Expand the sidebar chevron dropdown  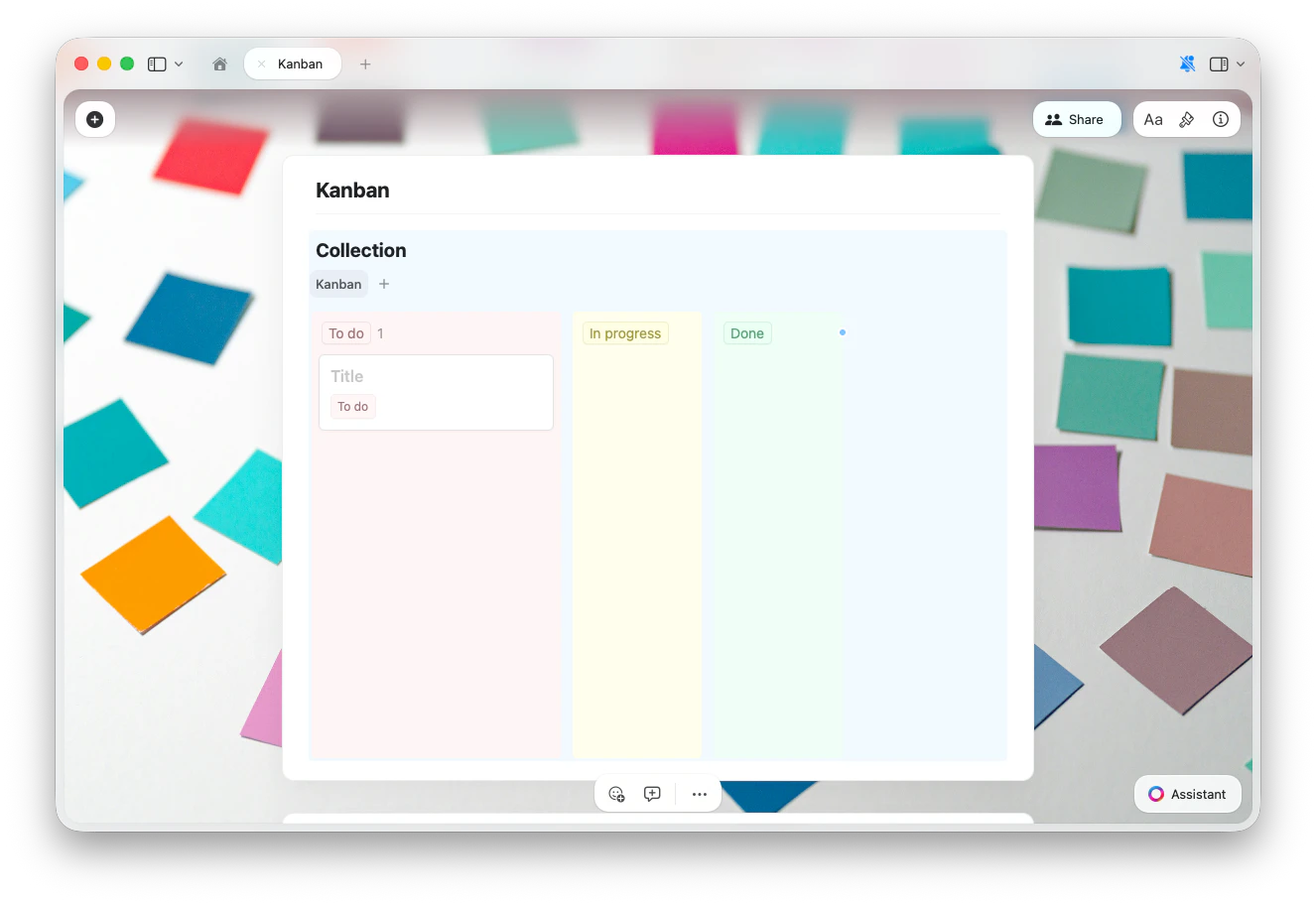[x=179, y=64]
